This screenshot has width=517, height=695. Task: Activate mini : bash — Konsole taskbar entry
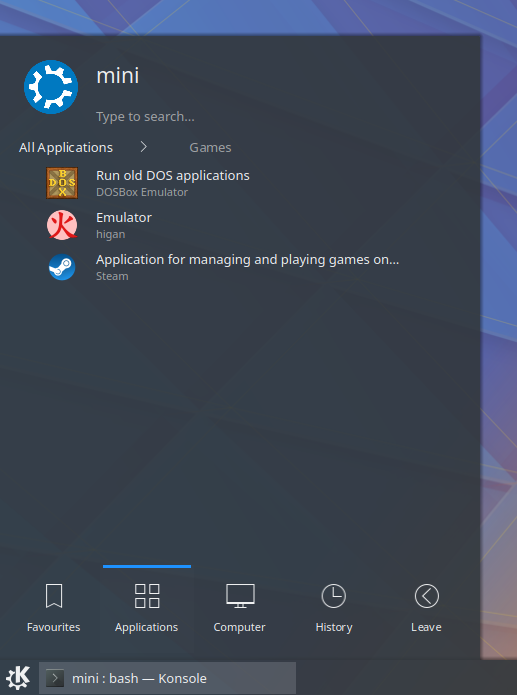(168, 678)
